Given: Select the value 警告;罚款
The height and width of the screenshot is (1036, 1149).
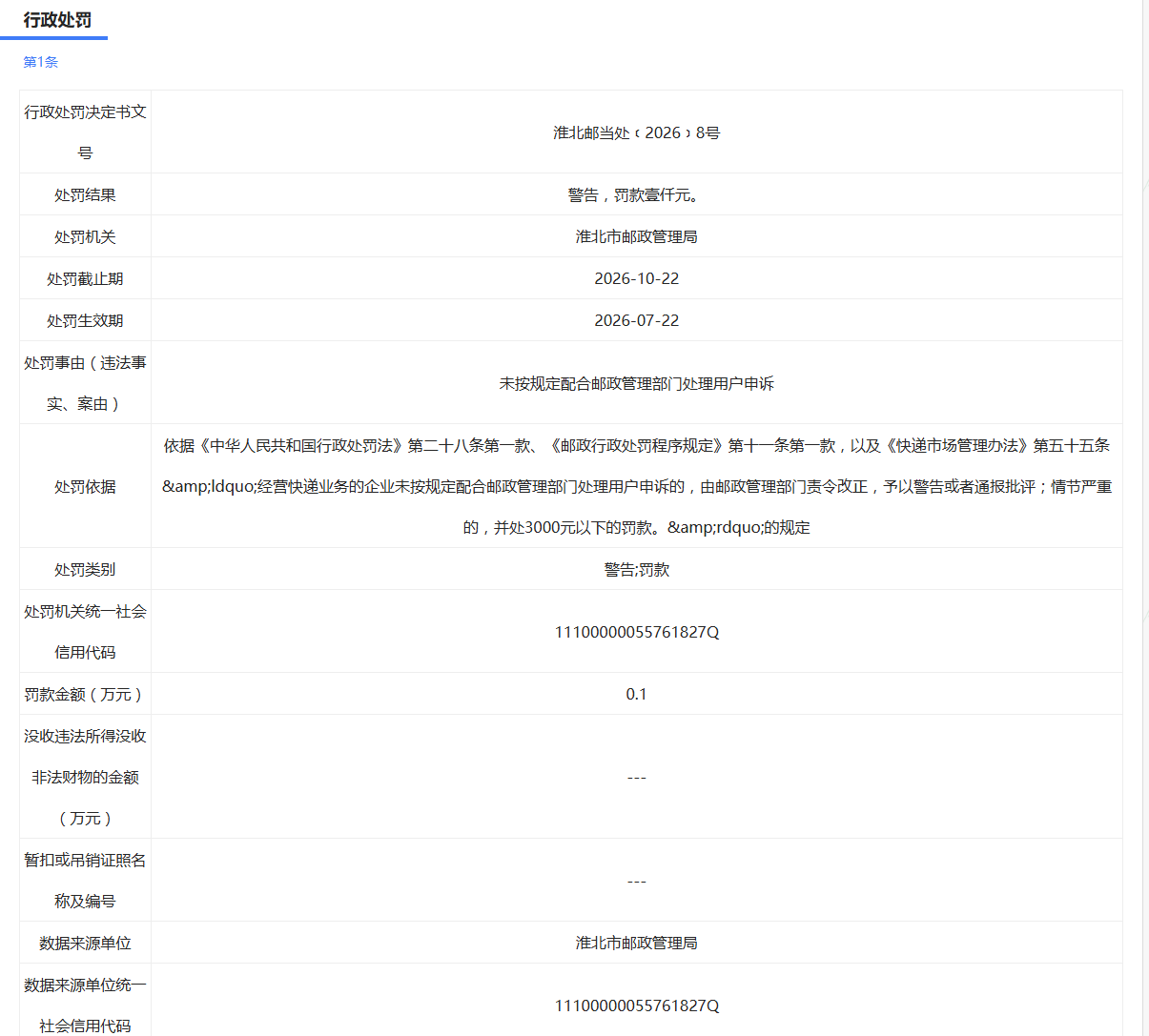Looking at the screenshot, I should tap(636, 569).
